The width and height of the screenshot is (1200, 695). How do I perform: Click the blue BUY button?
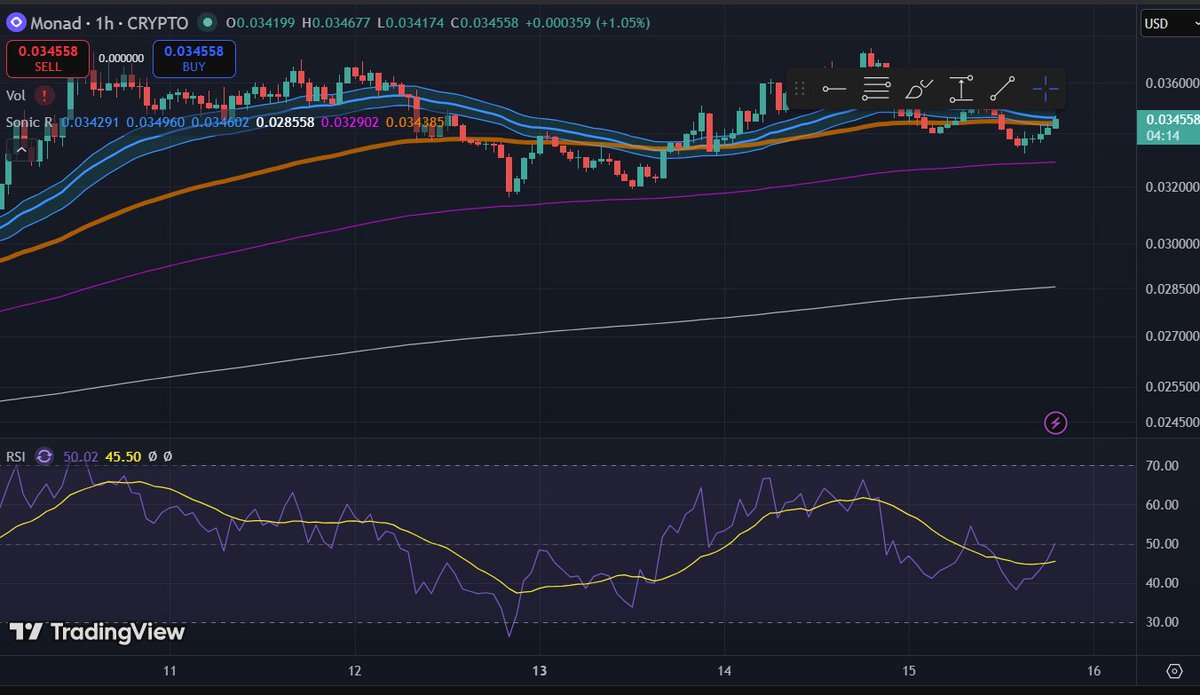193,59
